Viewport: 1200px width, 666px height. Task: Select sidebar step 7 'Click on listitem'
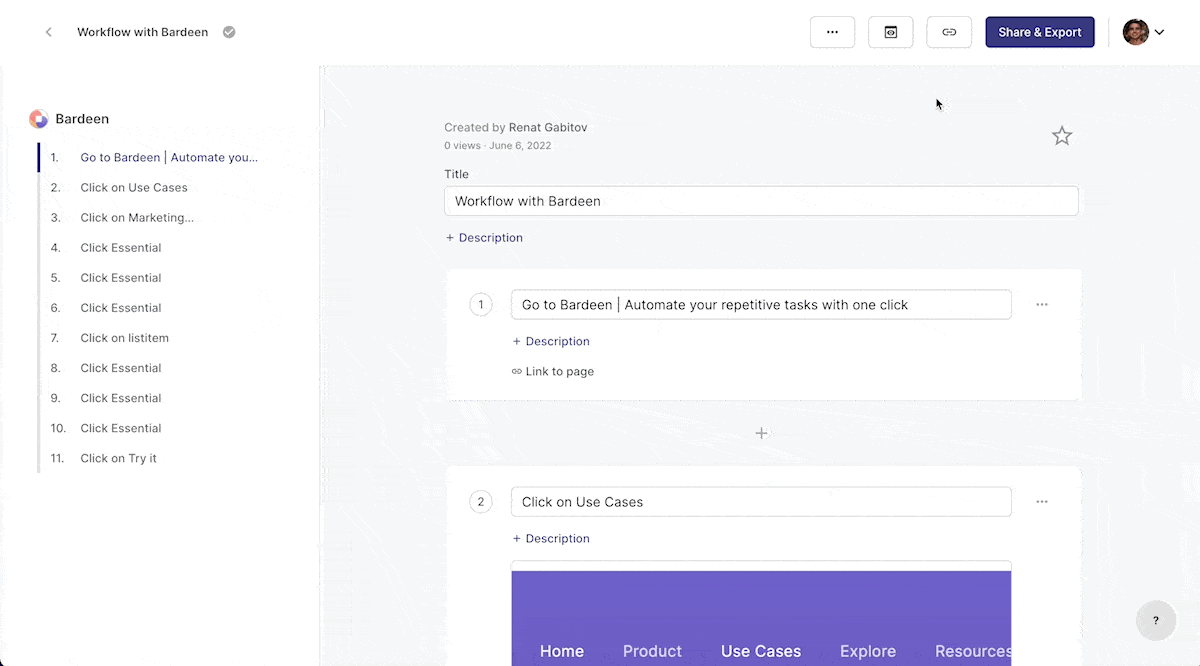pos(124,338)
